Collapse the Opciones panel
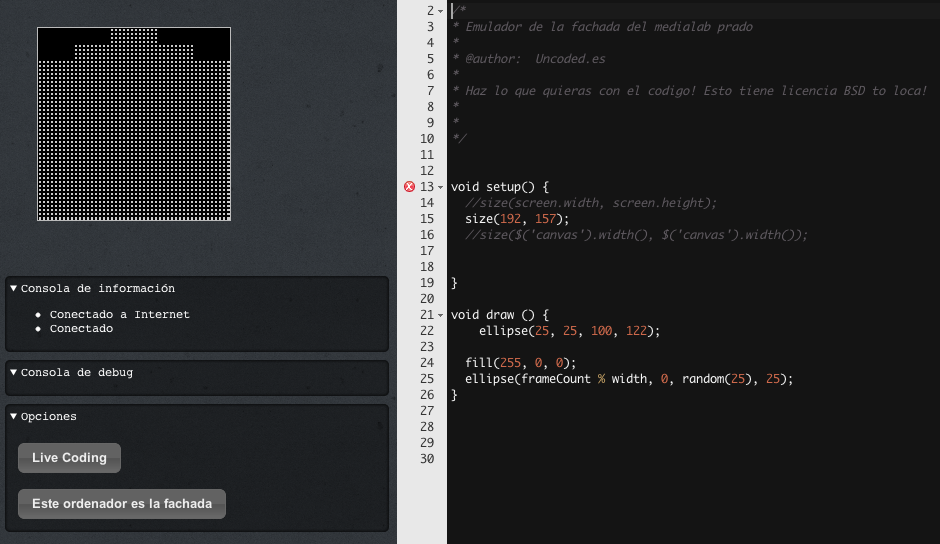The image size is (940, 544). [x=14, y=416]
